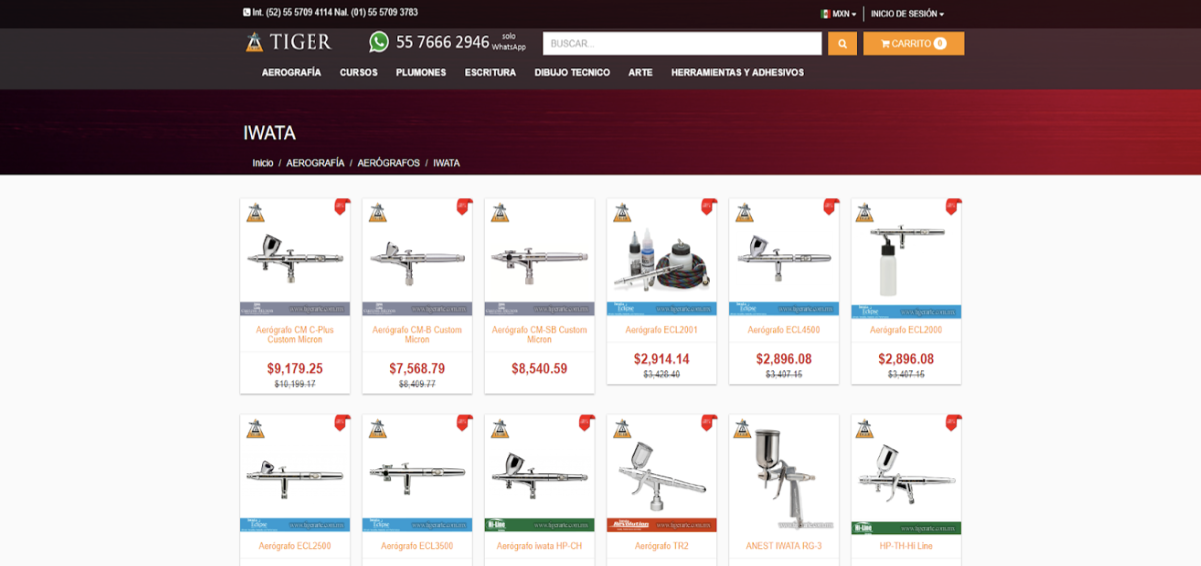Click IWATA breadcrumb link

pyautogui.click(x=446, y=162)
